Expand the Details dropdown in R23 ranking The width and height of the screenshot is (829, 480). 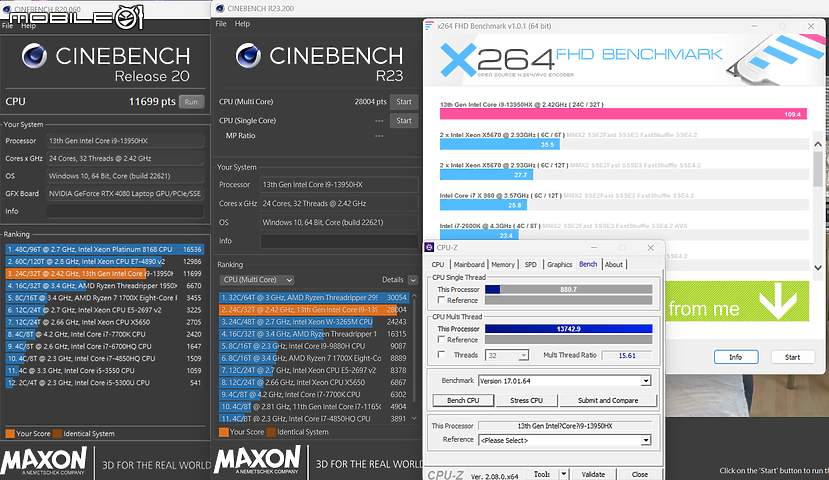pos(413,280)
